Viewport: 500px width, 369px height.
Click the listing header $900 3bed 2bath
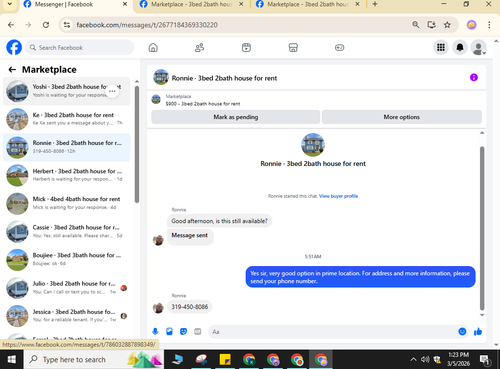[203, 104]
